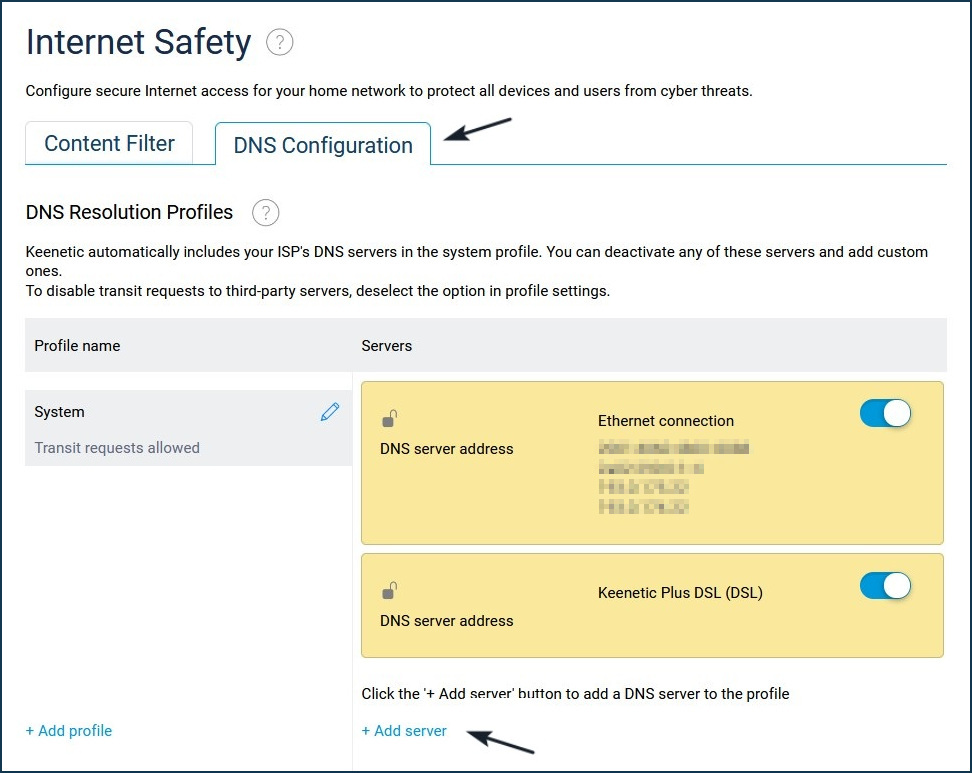972x773 pixels.
Task: Click the Internet Safety page heading
Action: click(139, 42)
